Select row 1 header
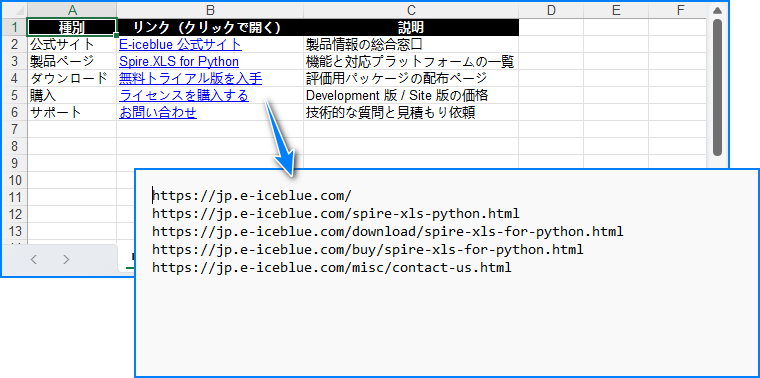This screenshot has height=378, width=760. [14, 27]
